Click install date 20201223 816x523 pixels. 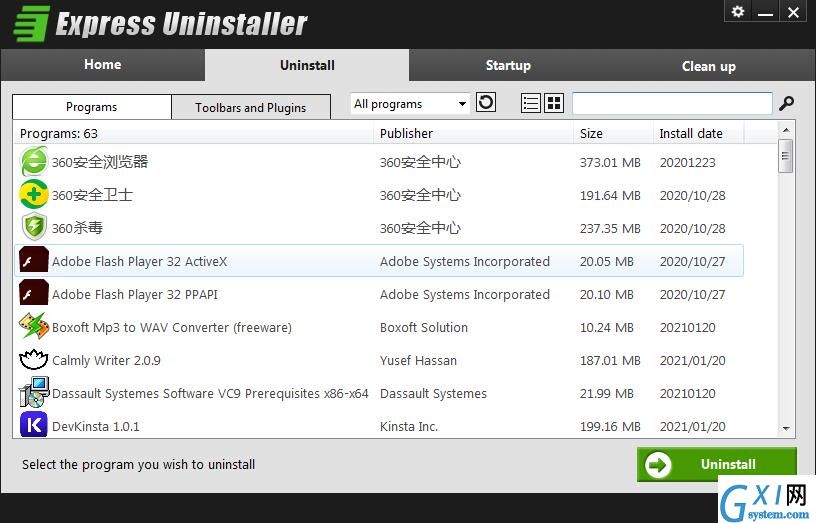[x=687, y=162]
